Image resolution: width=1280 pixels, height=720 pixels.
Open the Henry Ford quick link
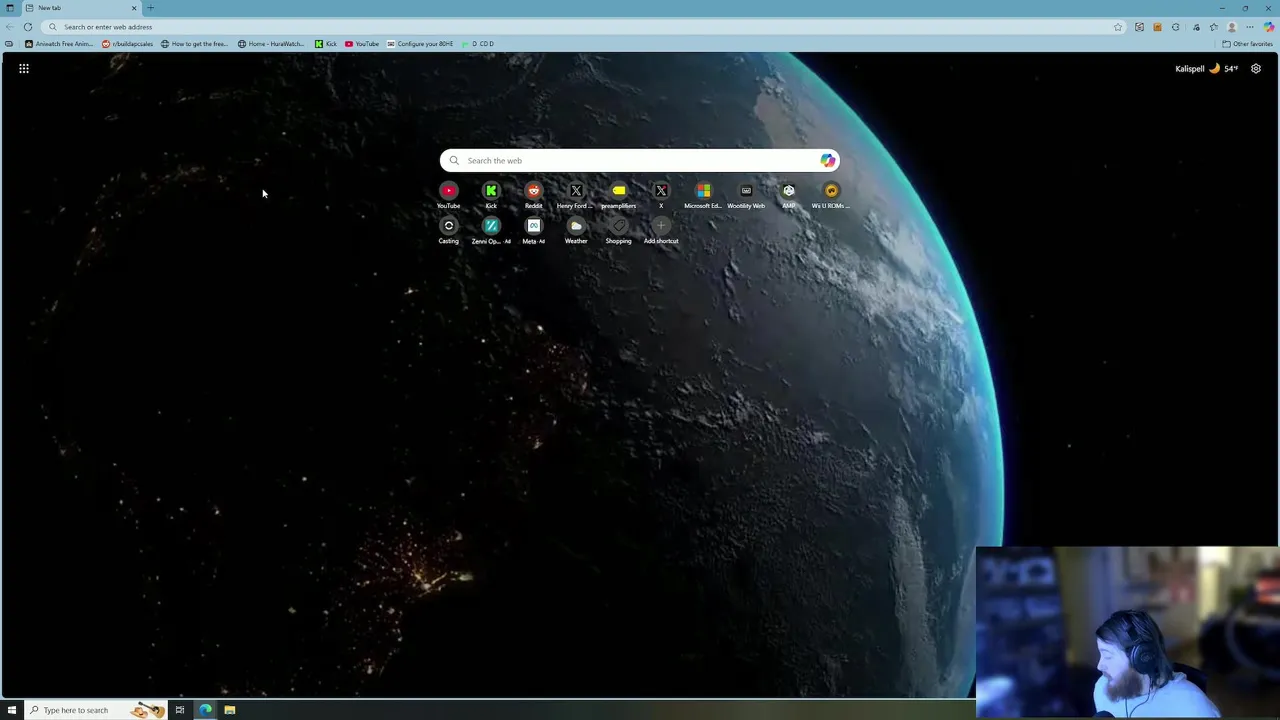pos(576,195)
